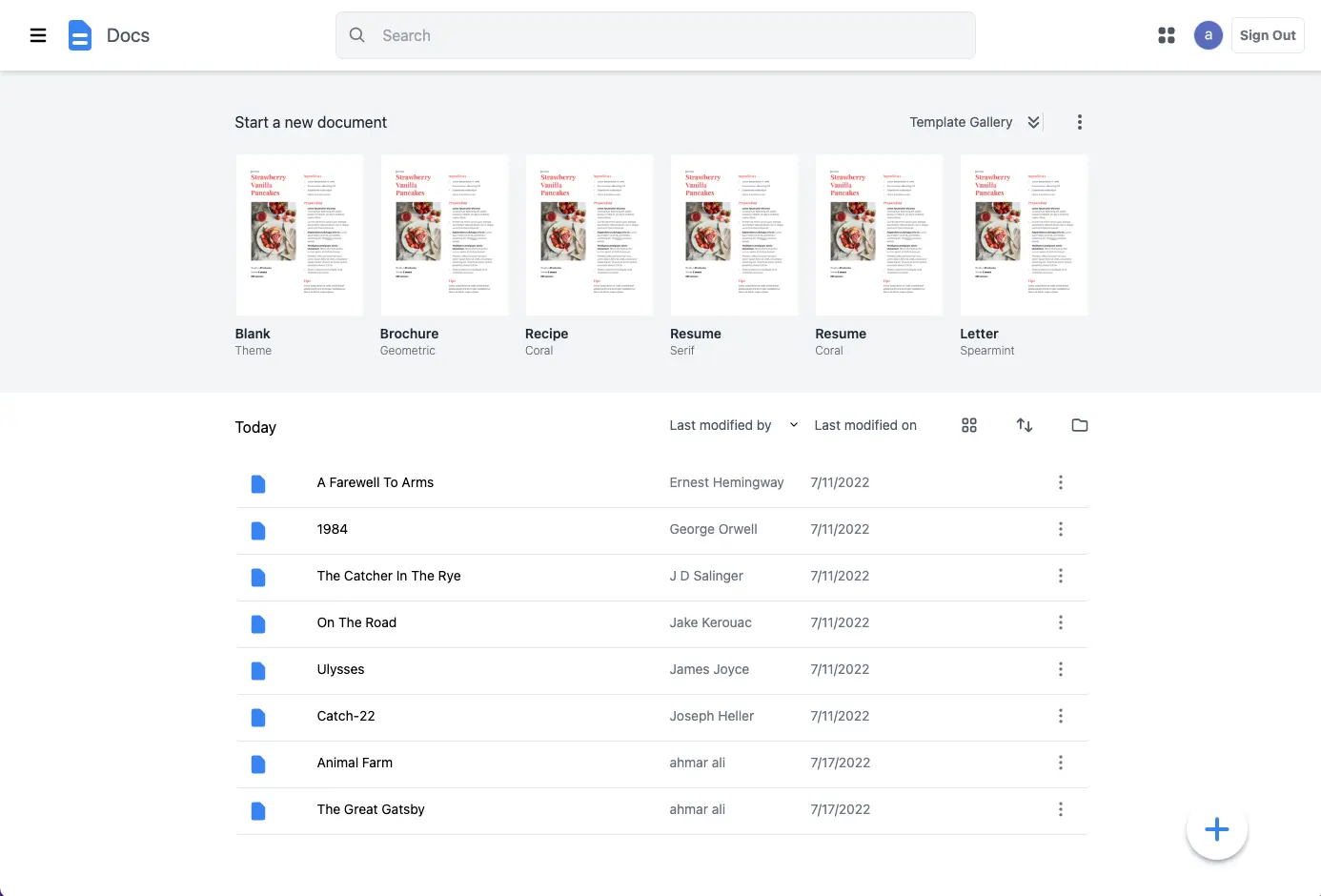Open the Blank Theme template thumbnail
Screen dimensions: 1321x896
point(299,235)
